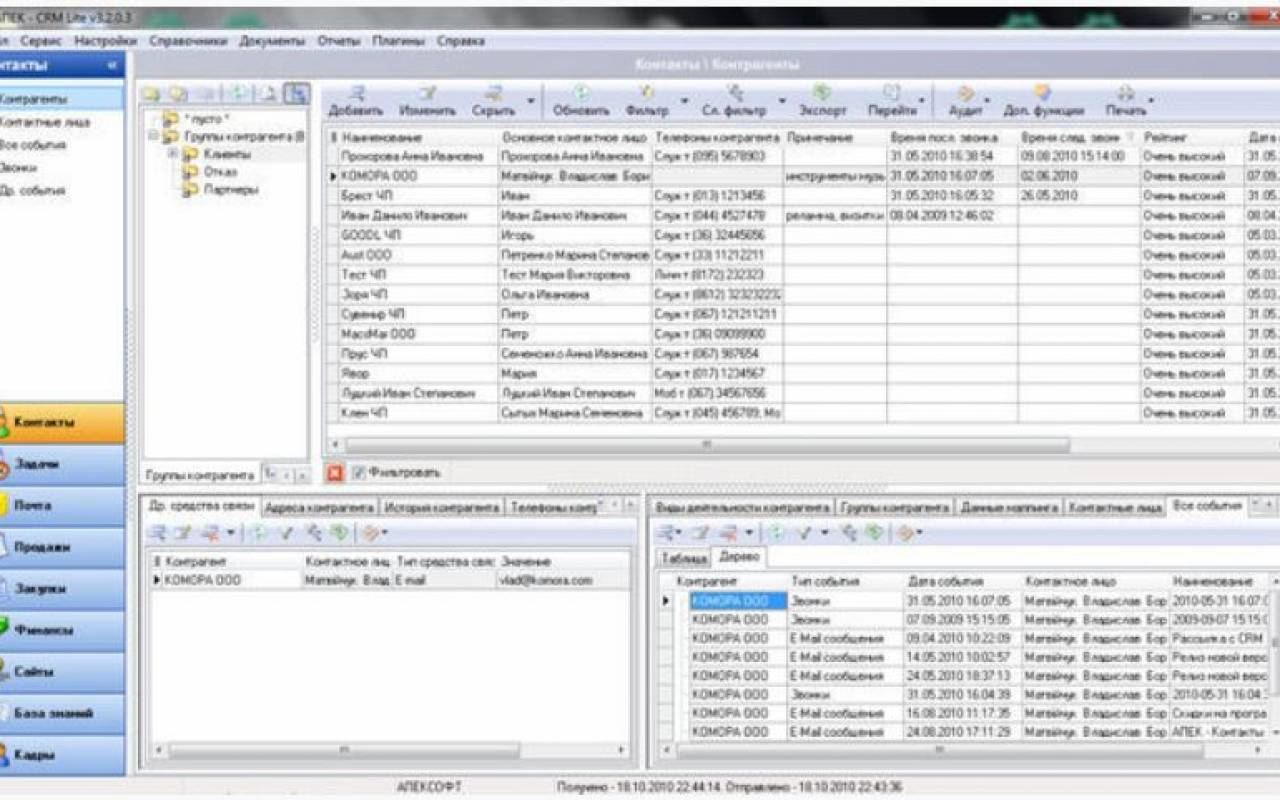The image size is (1280, 800).
Task: Select Контактные лица in left list
Action: tap(45, 122)
